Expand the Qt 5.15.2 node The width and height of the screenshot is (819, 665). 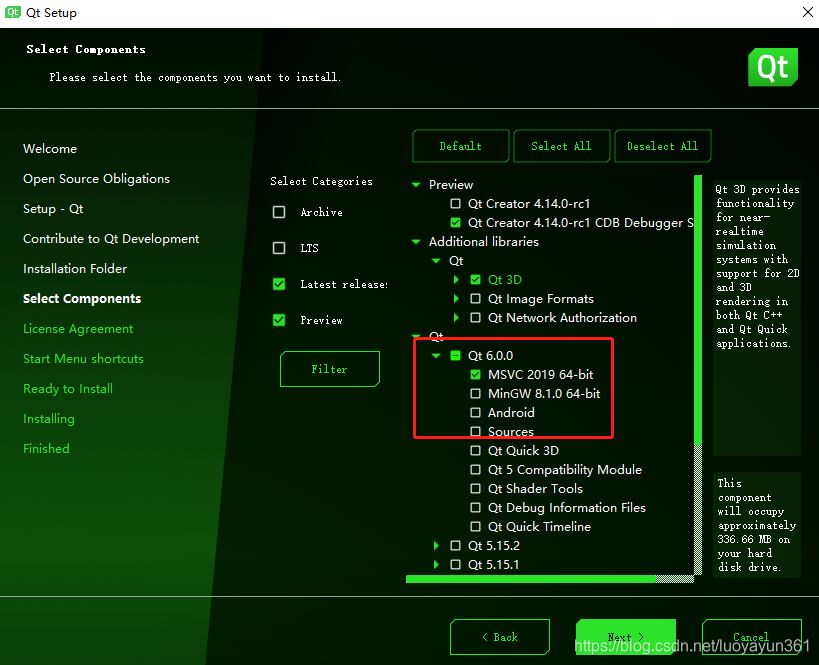436,545
